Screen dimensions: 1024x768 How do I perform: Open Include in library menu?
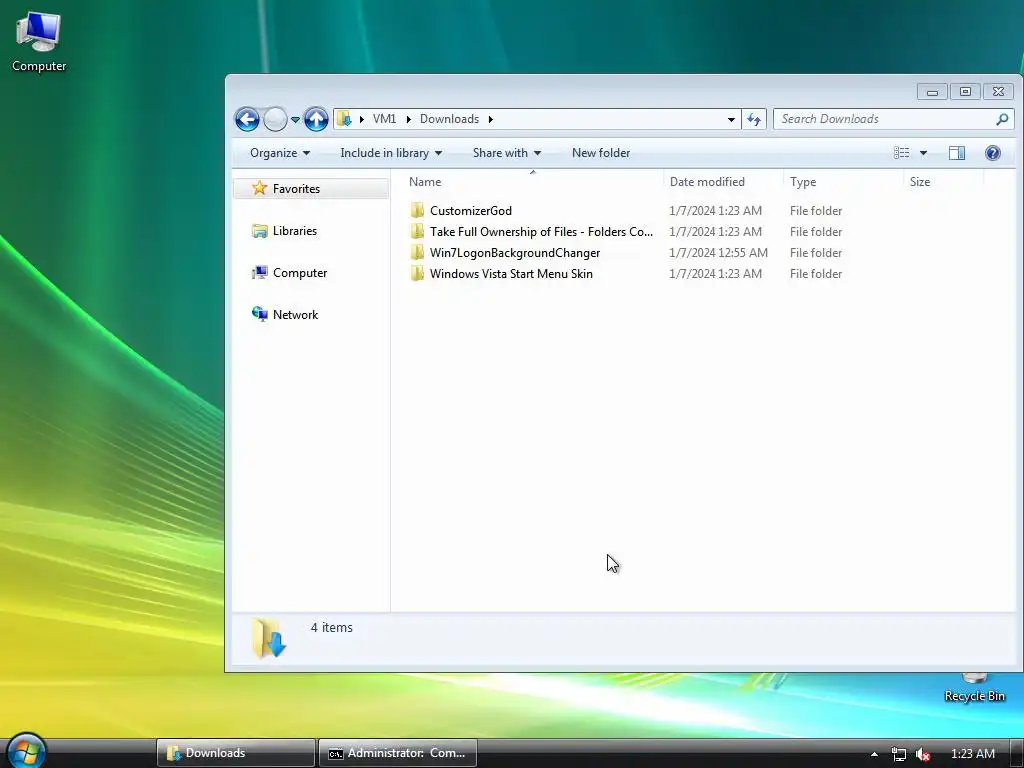391,153
